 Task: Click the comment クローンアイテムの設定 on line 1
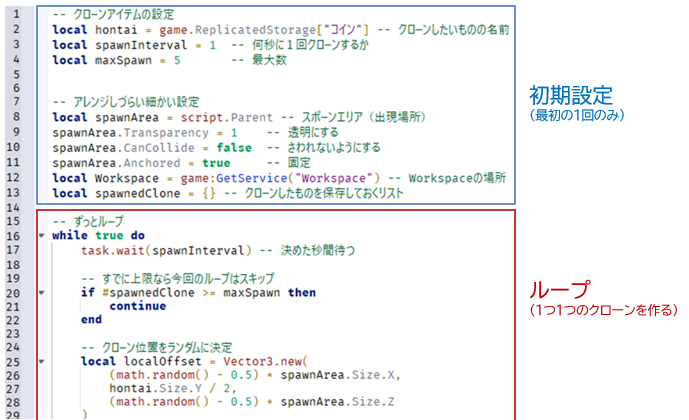[123, 14]
